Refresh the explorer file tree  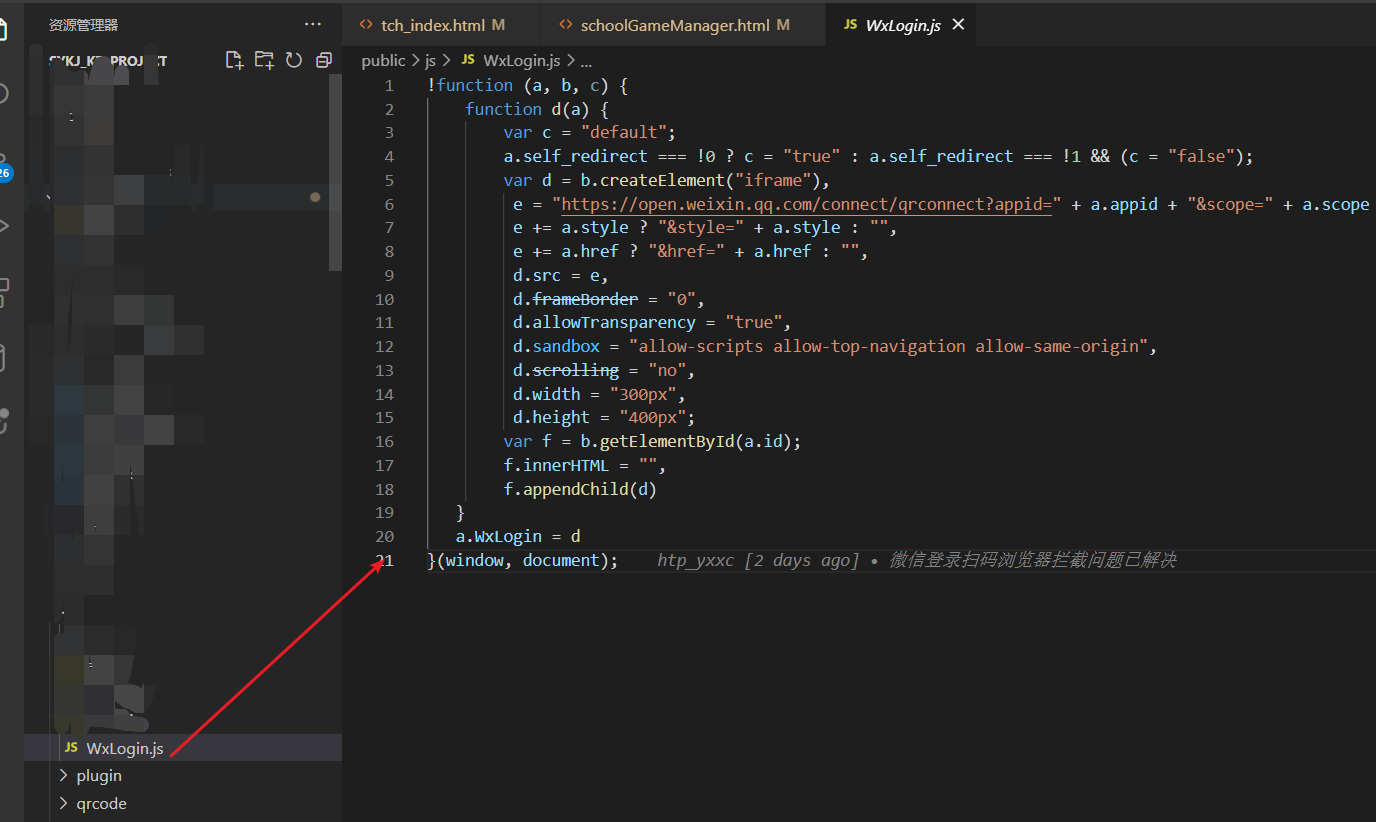point(294,61)
